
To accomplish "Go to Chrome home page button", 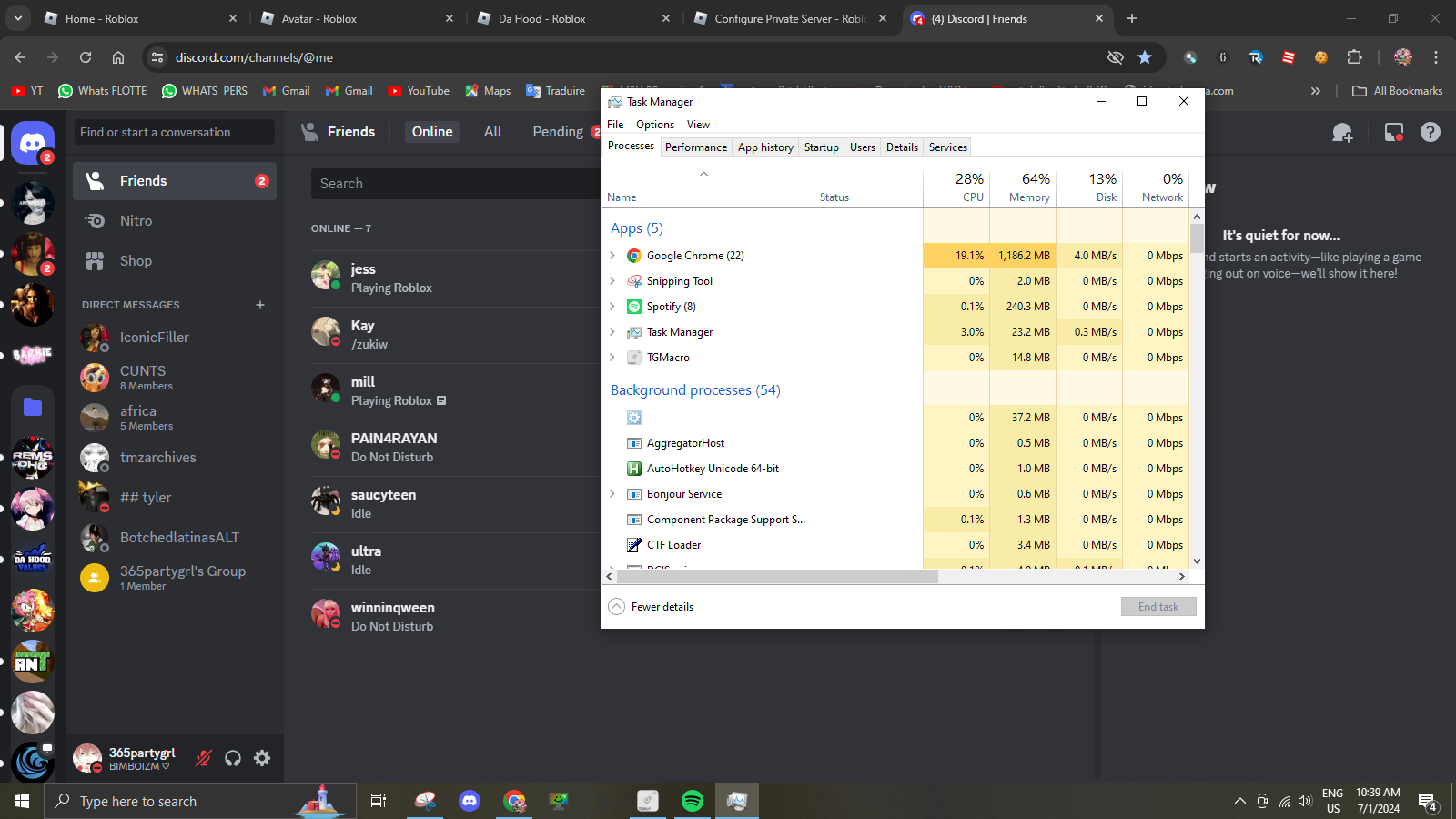I will tap(118, 57).
